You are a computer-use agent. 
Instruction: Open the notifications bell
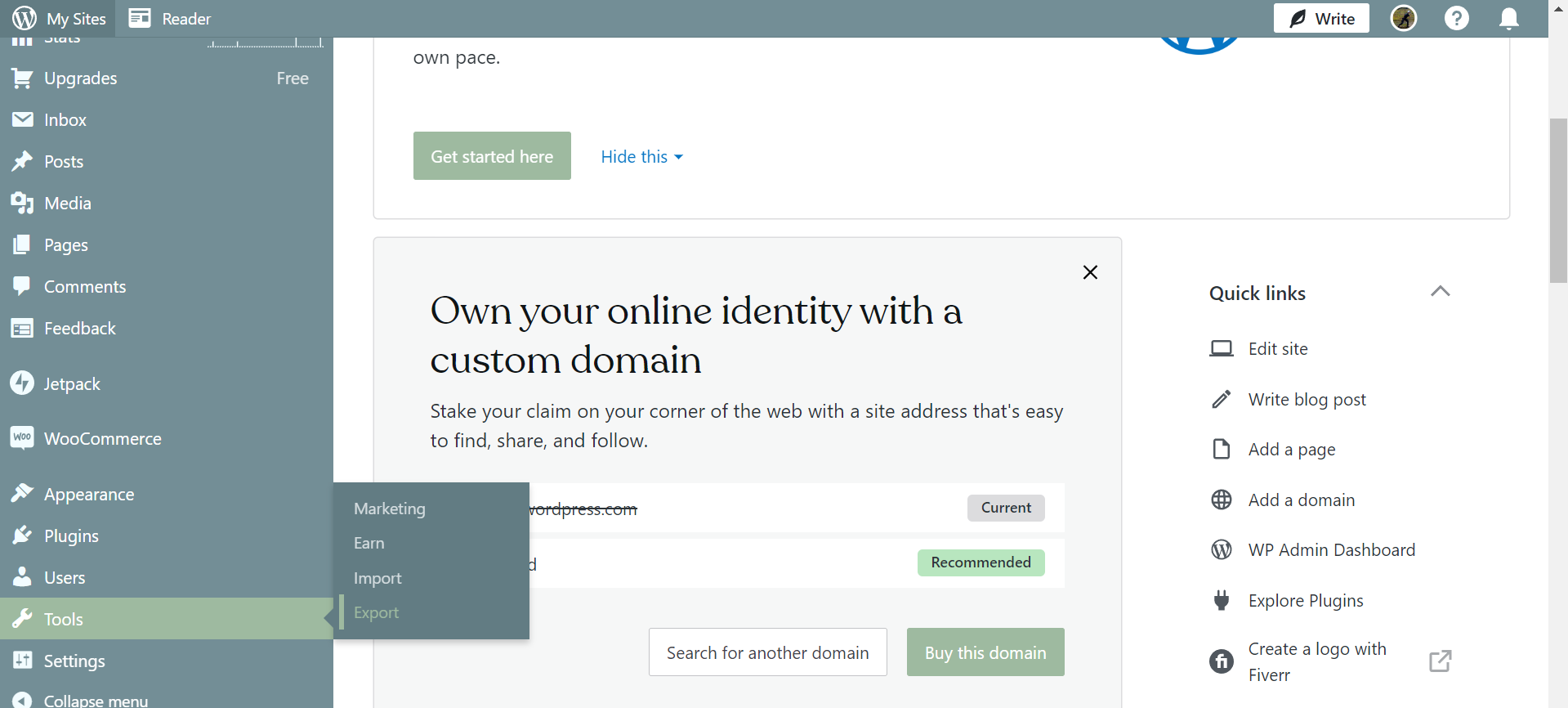1509,18
